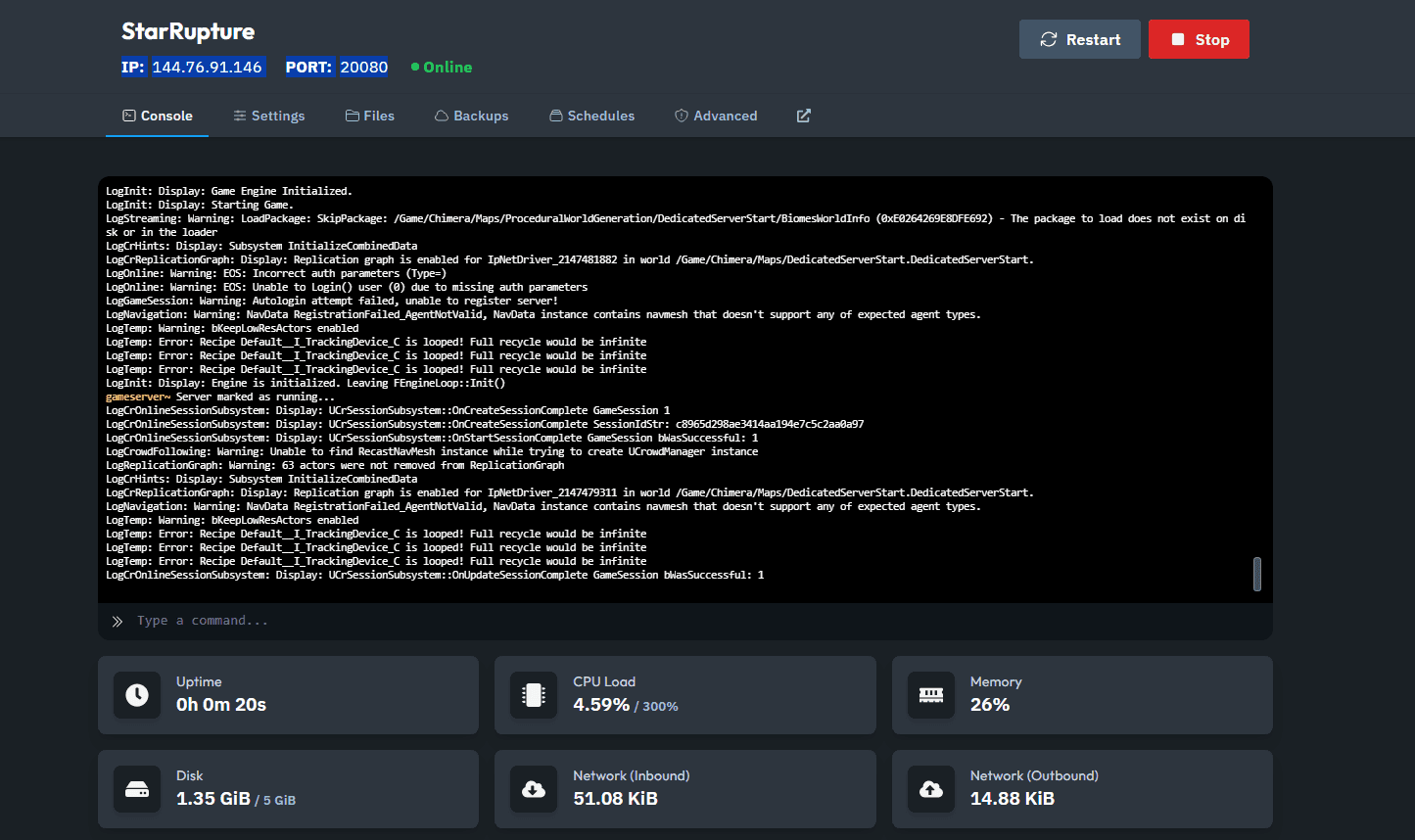Click the Memory RAM icon
Image resolution: width=1415 pixels, height=840 pixels.
point(931,695)
